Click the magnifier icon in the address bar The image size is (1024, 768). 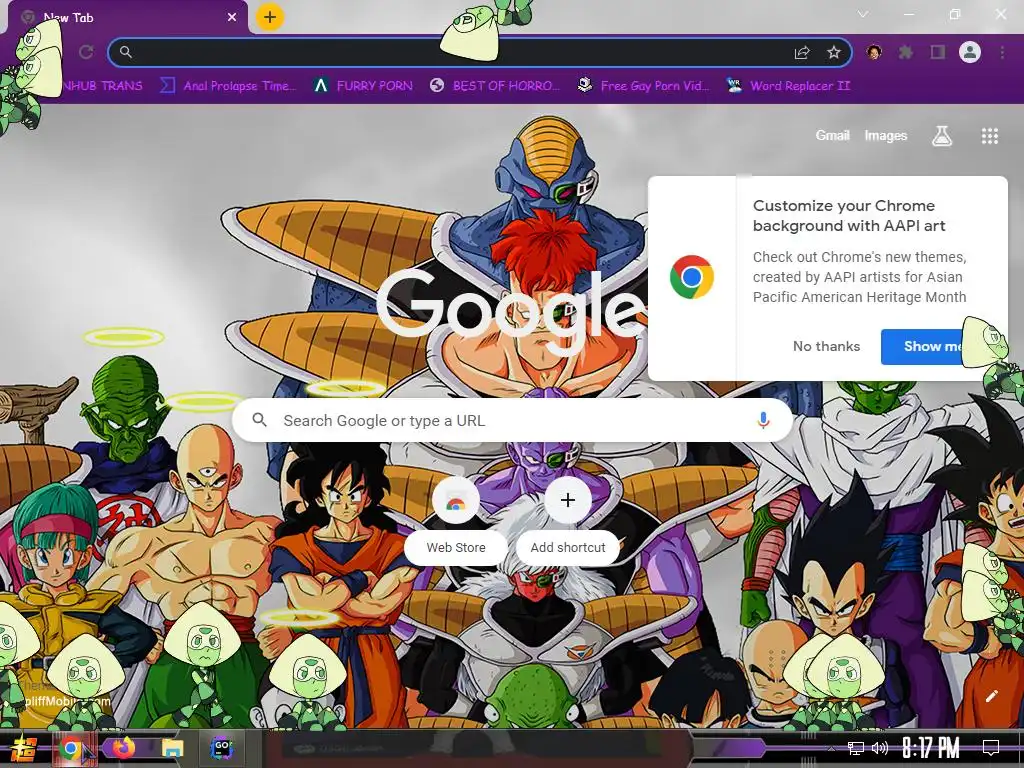(x=126, y=52)
